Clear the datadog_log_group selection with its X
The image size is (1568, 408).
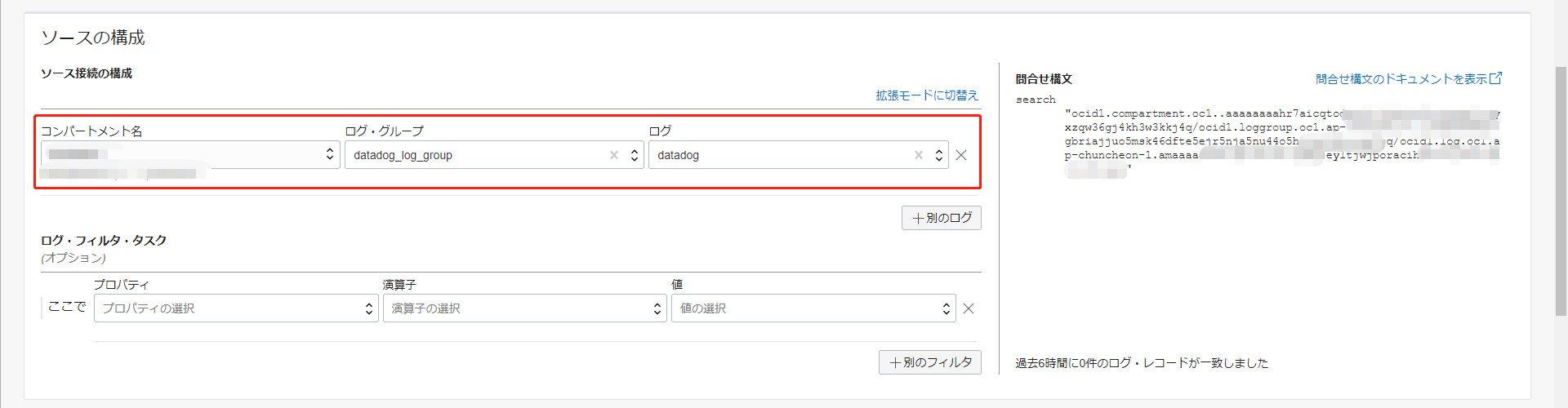[614, 155]
